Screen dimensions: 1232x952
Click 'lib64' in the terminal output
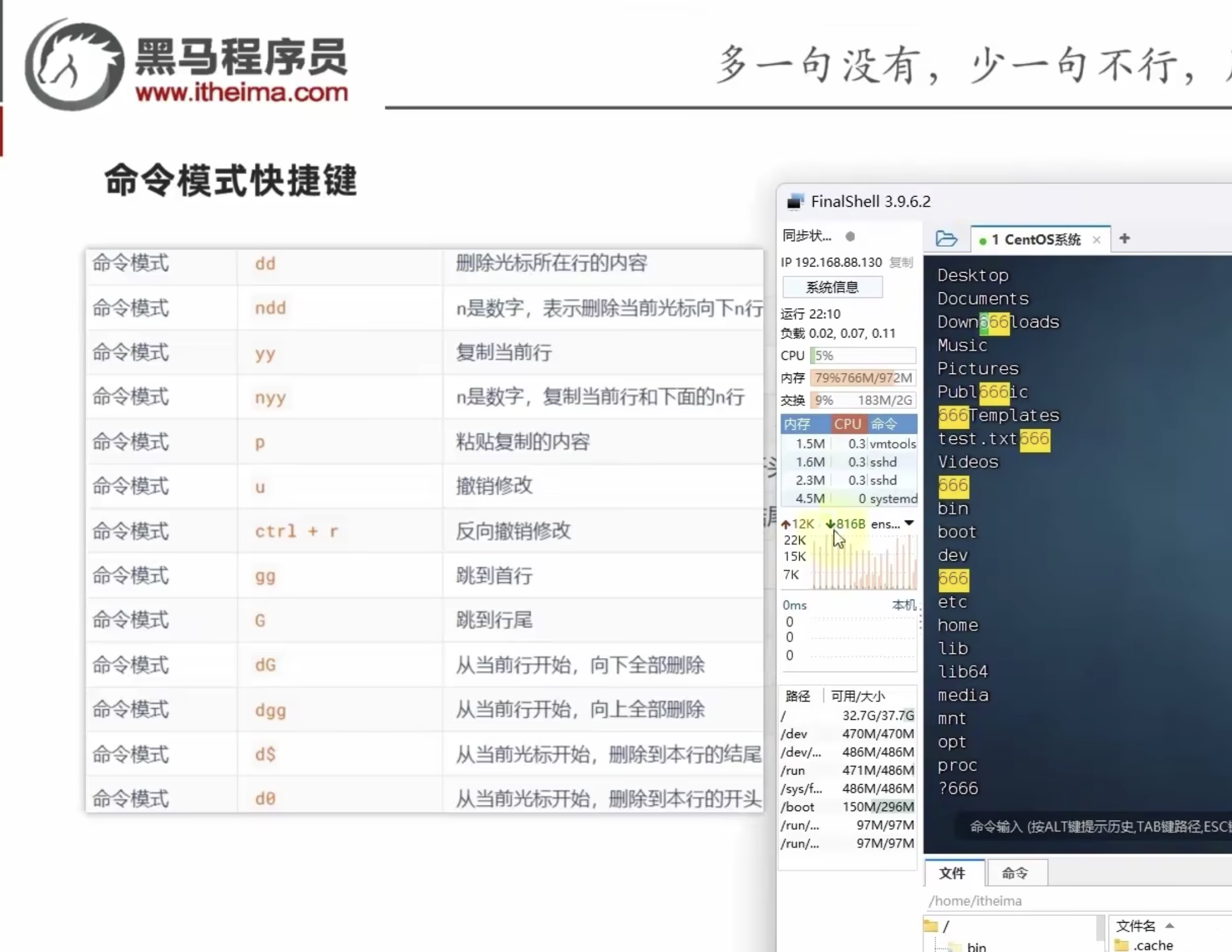[x=963, y=671]
